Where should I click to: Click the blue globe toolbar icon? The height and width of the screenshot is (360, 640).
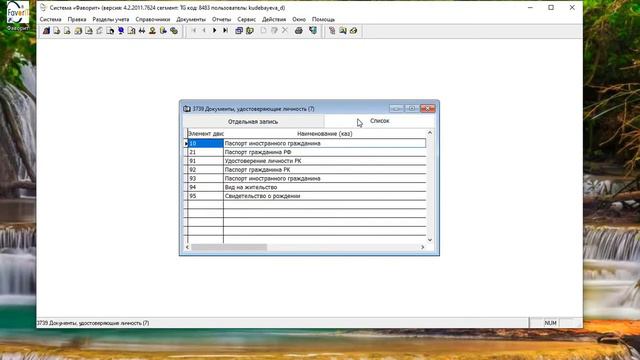coord(121,31)
